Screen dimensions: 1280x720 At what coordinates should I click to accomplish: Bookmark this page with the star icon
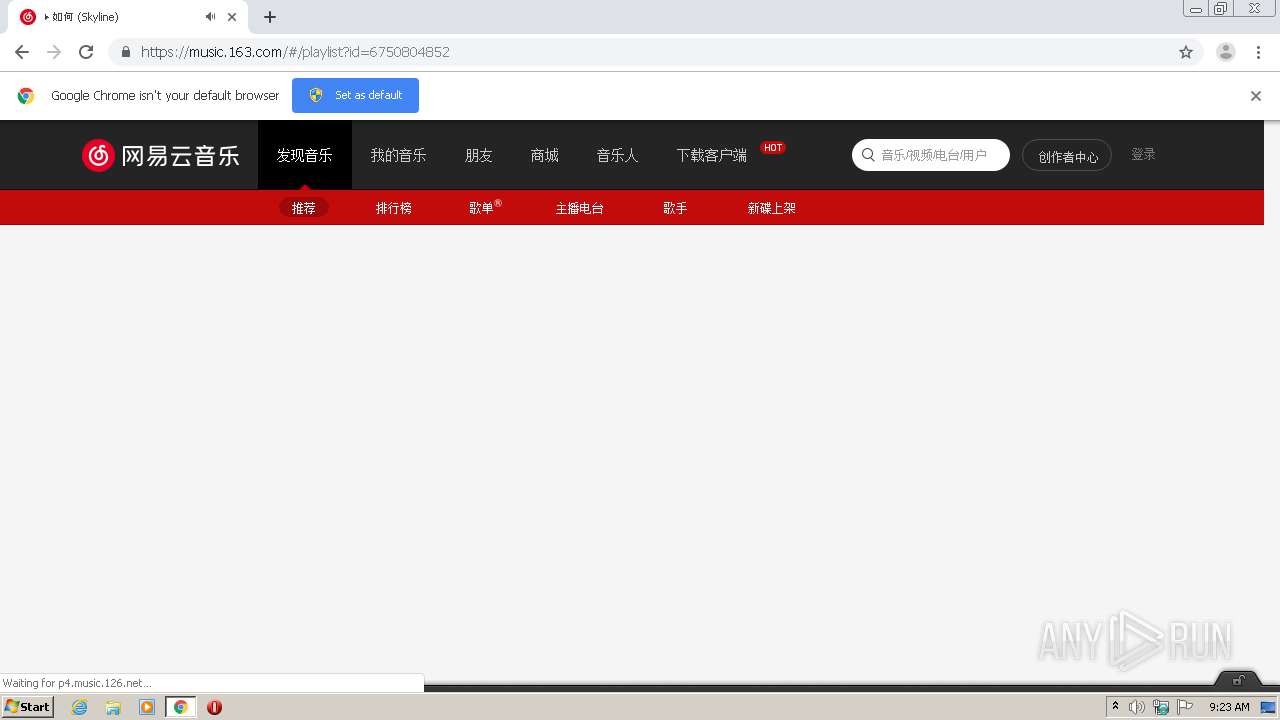point(1186,52)
